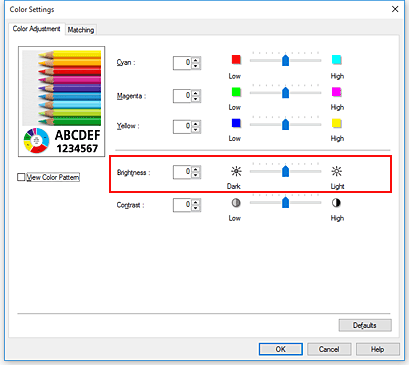Click the Magenta value input field
The height and width of the screenshot is (365, 409).
(182, 96)
